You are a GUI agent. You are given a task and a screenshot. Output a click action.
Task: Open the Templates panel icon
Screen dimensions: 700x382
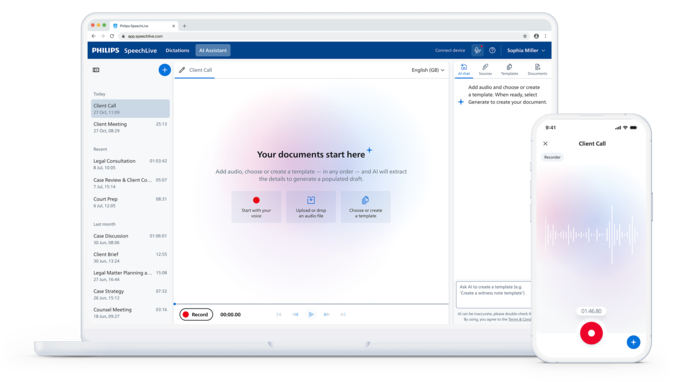coord(509,69)
